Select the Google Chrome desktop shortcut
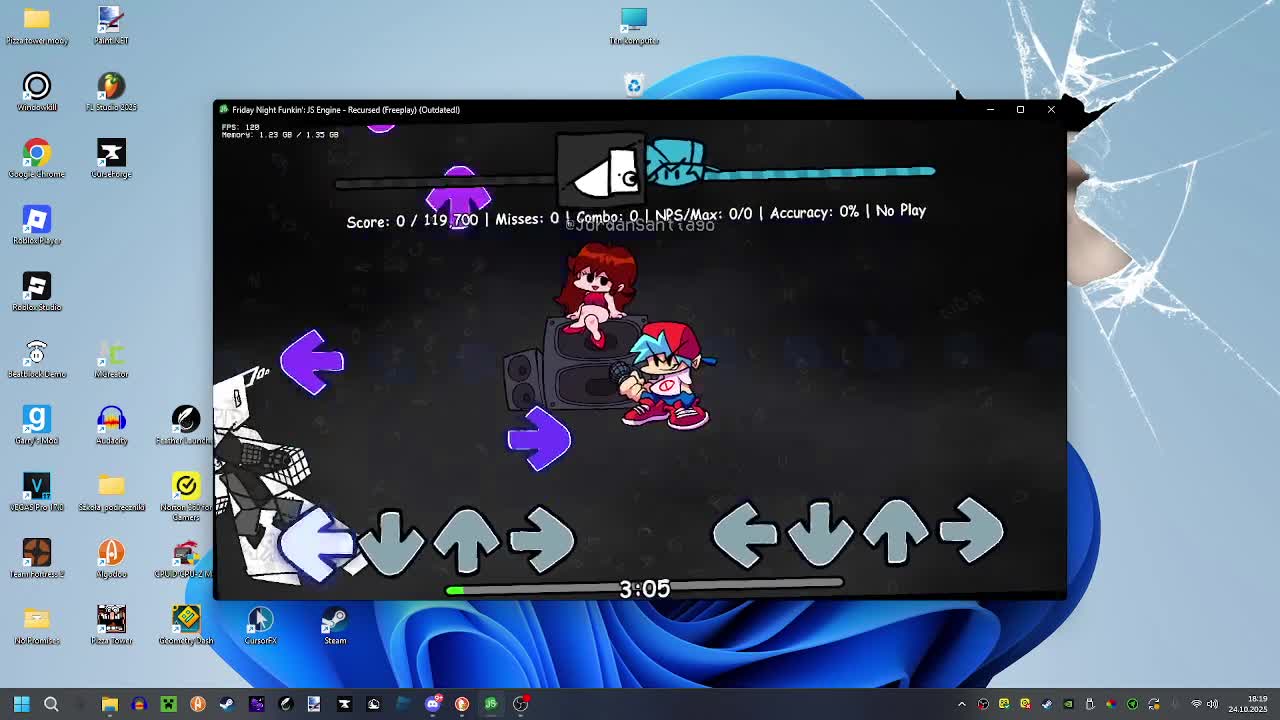 [37, 158]
